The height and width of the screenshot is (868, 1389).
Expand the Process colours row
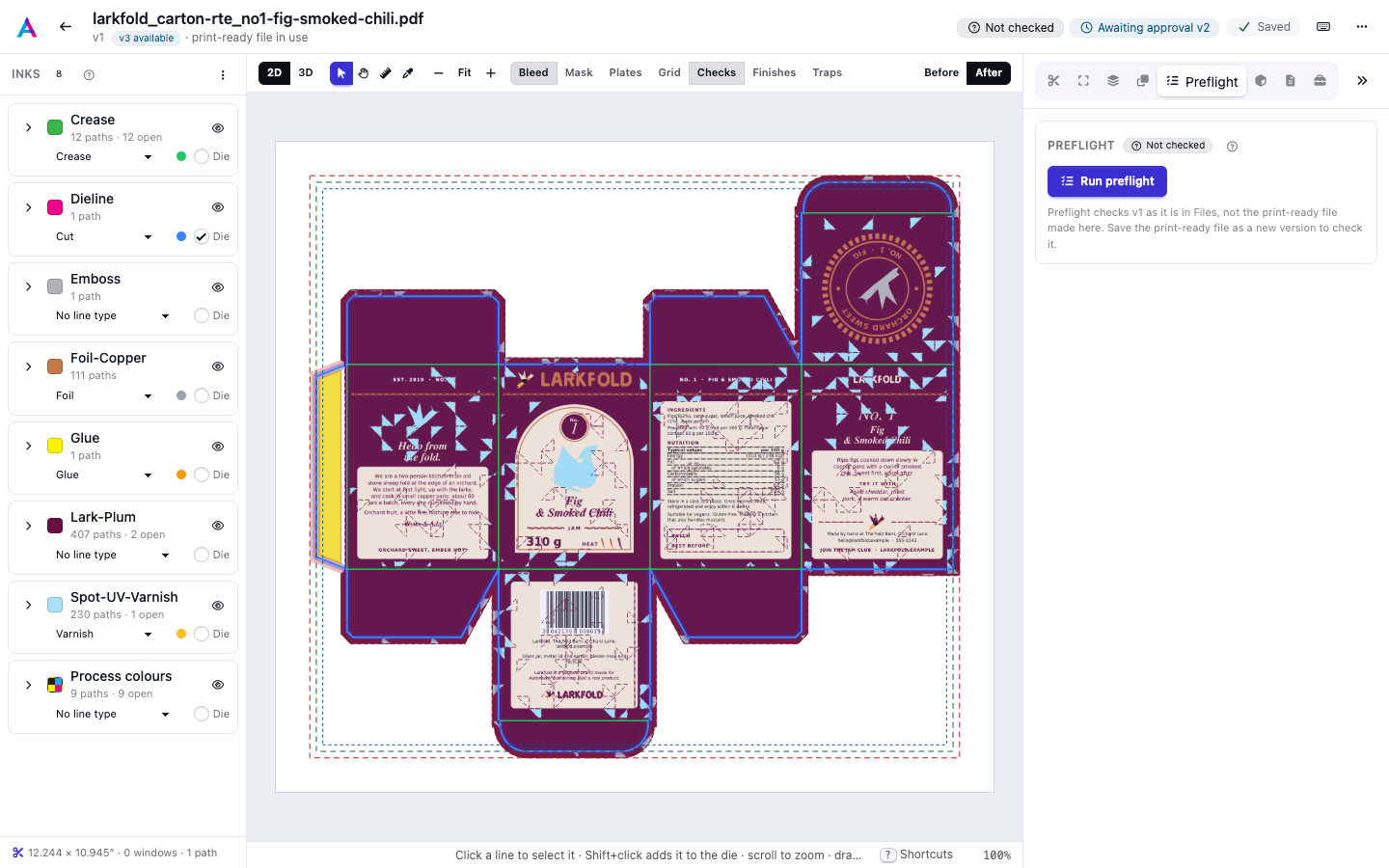pyautogui.click(x=29, y=685)
